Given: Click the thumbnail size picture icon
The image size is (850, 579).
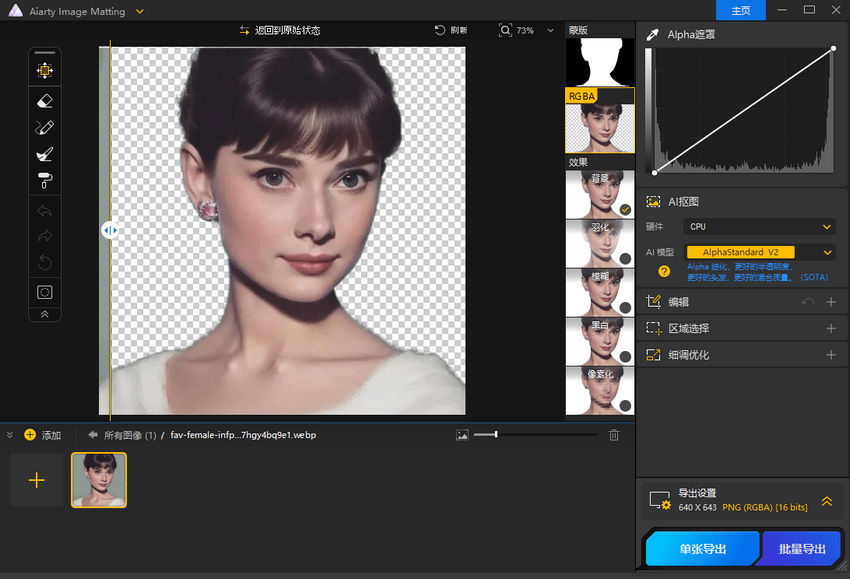Looking at the screenshot, I should 462,435.
